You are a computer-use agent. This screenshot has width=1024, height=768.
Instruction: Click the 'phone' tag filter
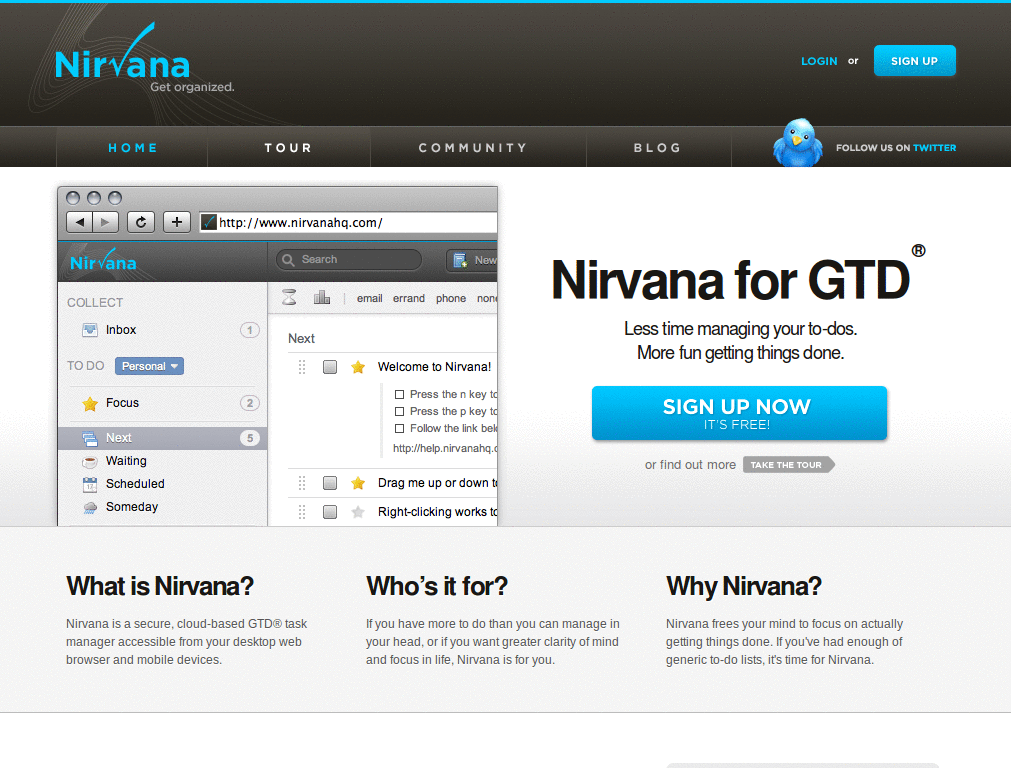tap(451, 298)
